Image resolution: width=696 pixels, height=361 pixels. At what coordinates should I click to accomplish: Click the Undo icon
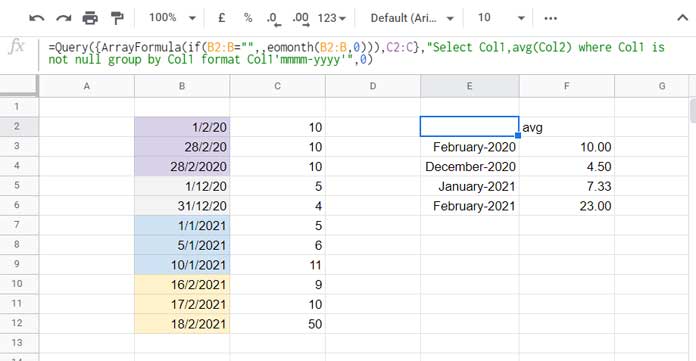pyautogui.click(x=36, y=18)
